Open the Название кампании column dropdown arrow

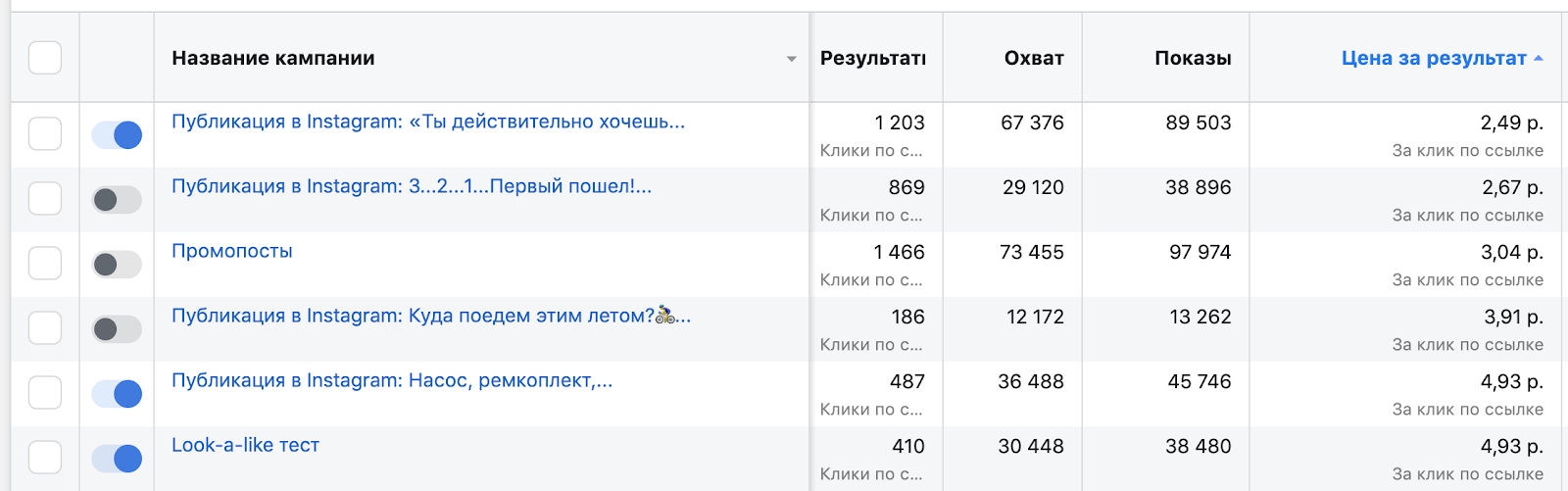tap(791, 59)
